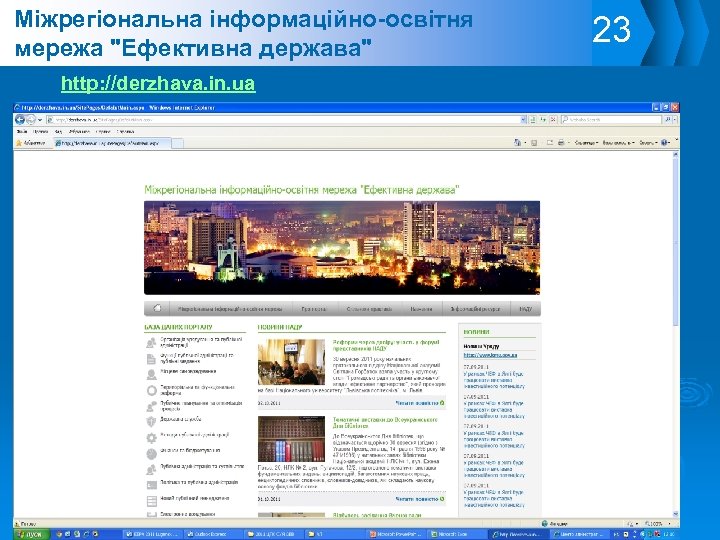Image resolution: width=720 pixels, height=540 pixels.
Task: Open the first menu in IE menu bar
Action: click(22, 131)
